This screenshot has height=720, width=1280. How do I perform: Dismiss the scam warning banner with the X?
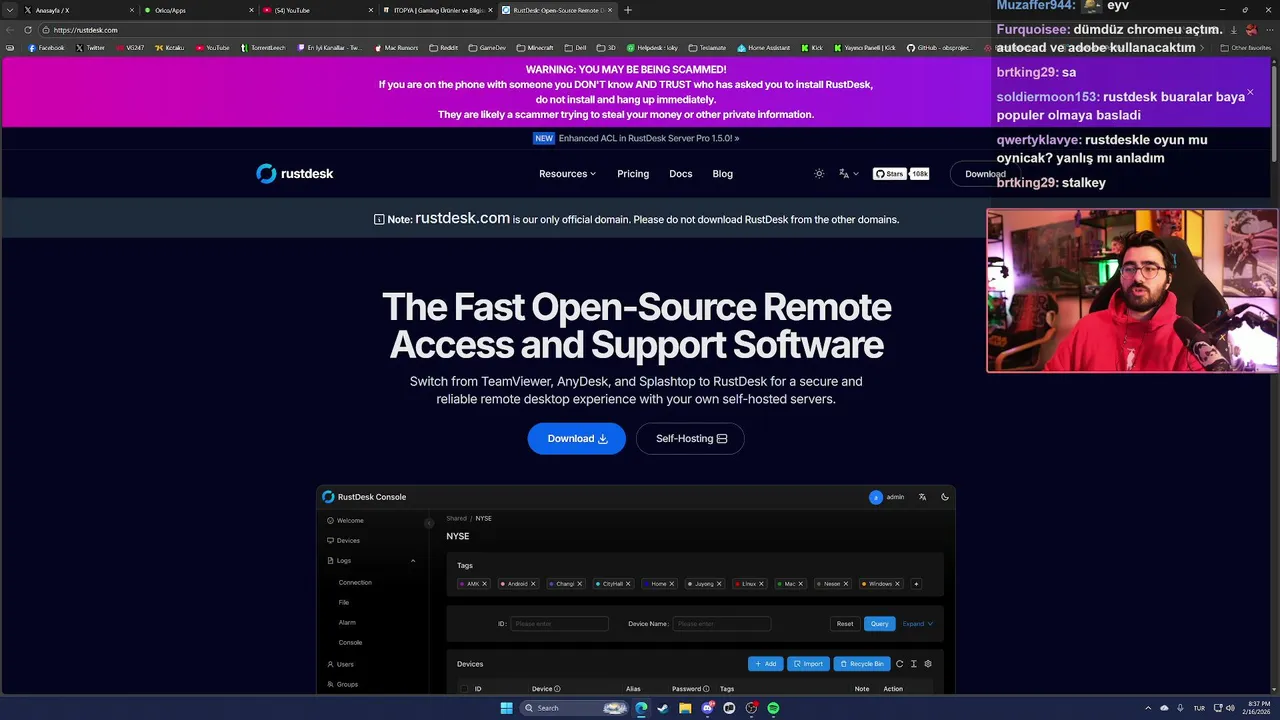click(x=1250, y=93)
